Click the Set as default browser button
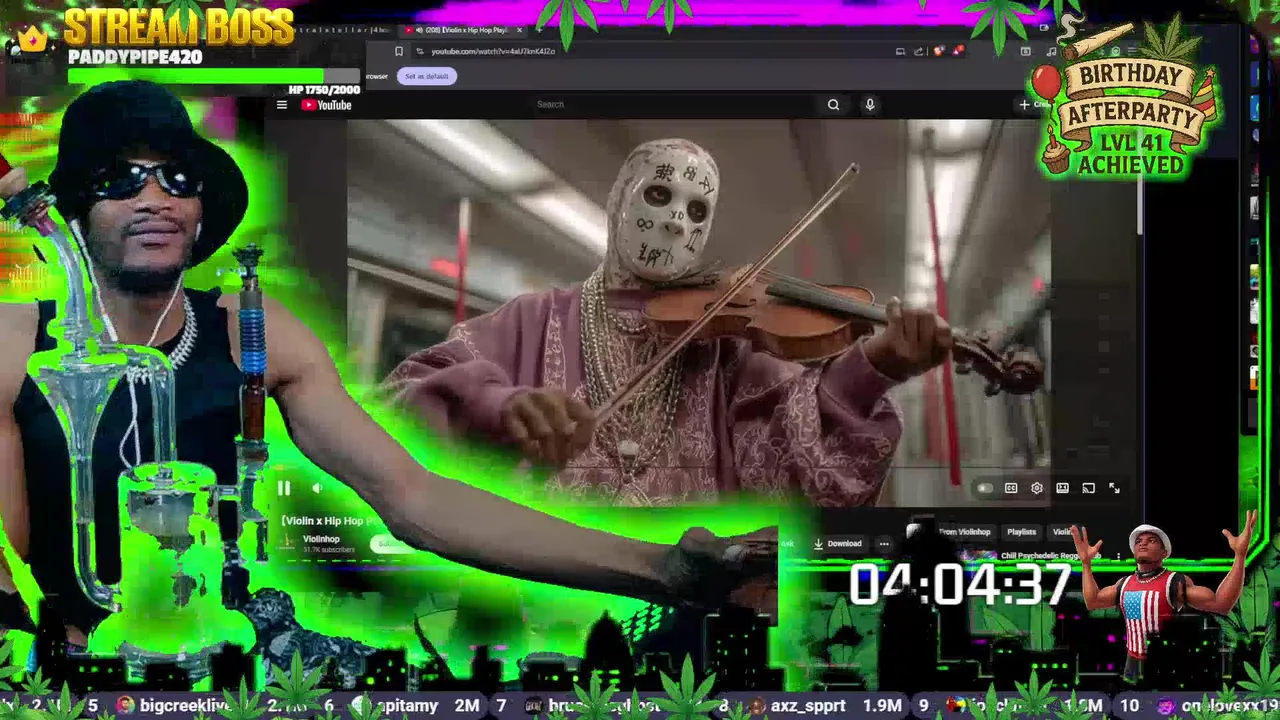This screenshot has height=720, width=1280. point(427,76)
